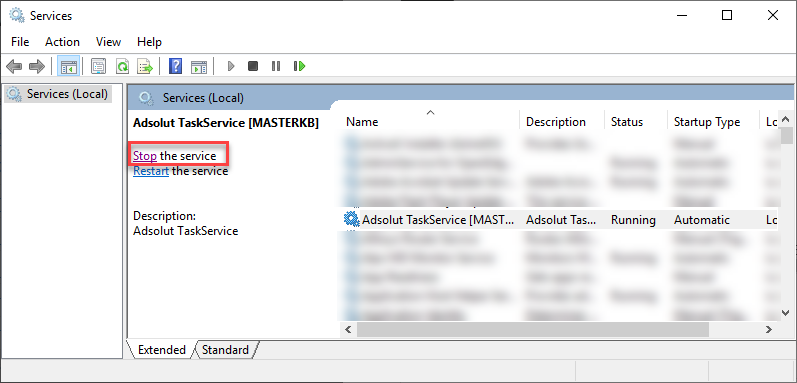Open the Help question mark icon
Screen dimensions: 797x383
[175, 66]
